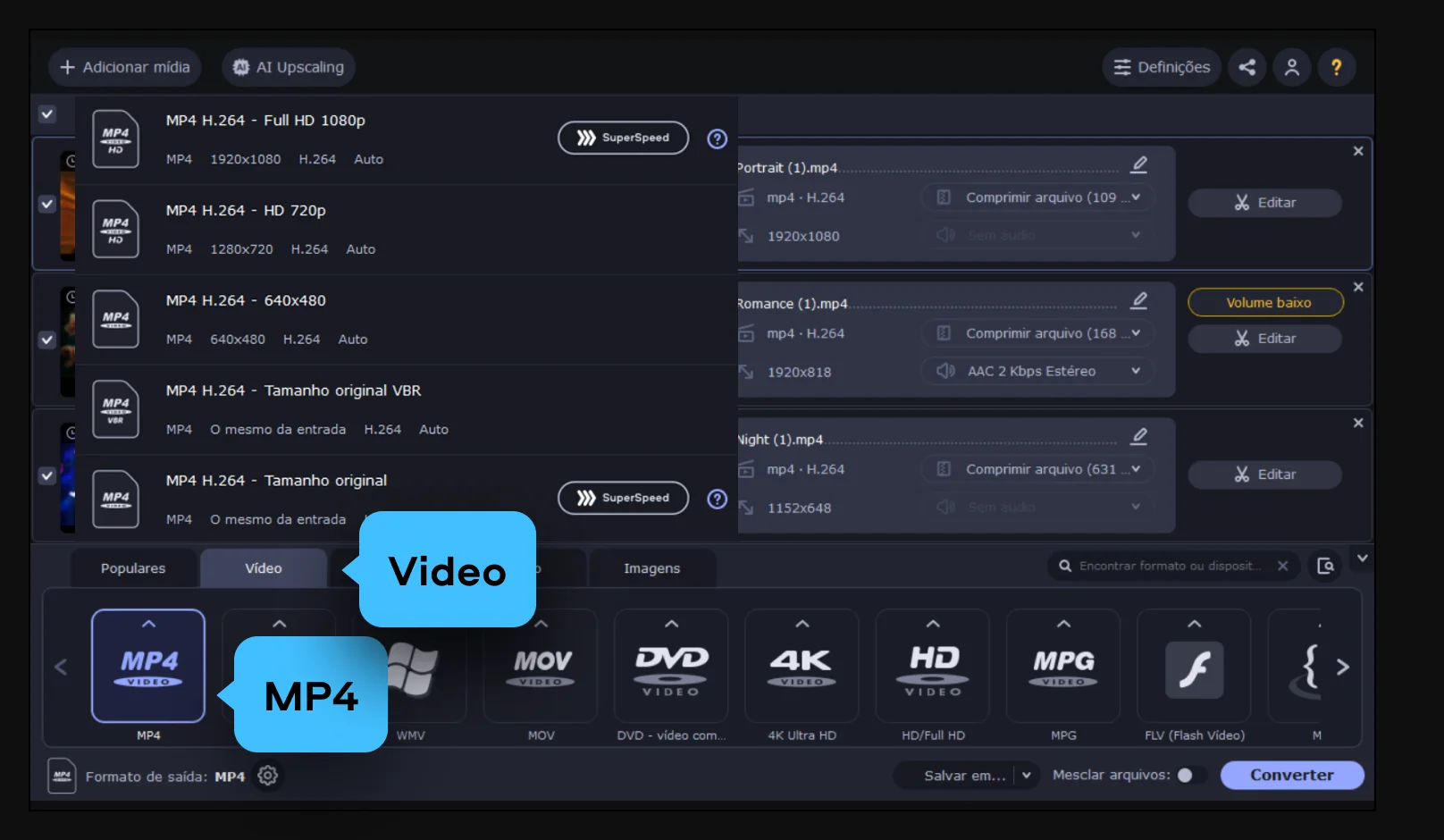Switch to the Vídeo tab
1444x840 pixels.
point(264,568)
